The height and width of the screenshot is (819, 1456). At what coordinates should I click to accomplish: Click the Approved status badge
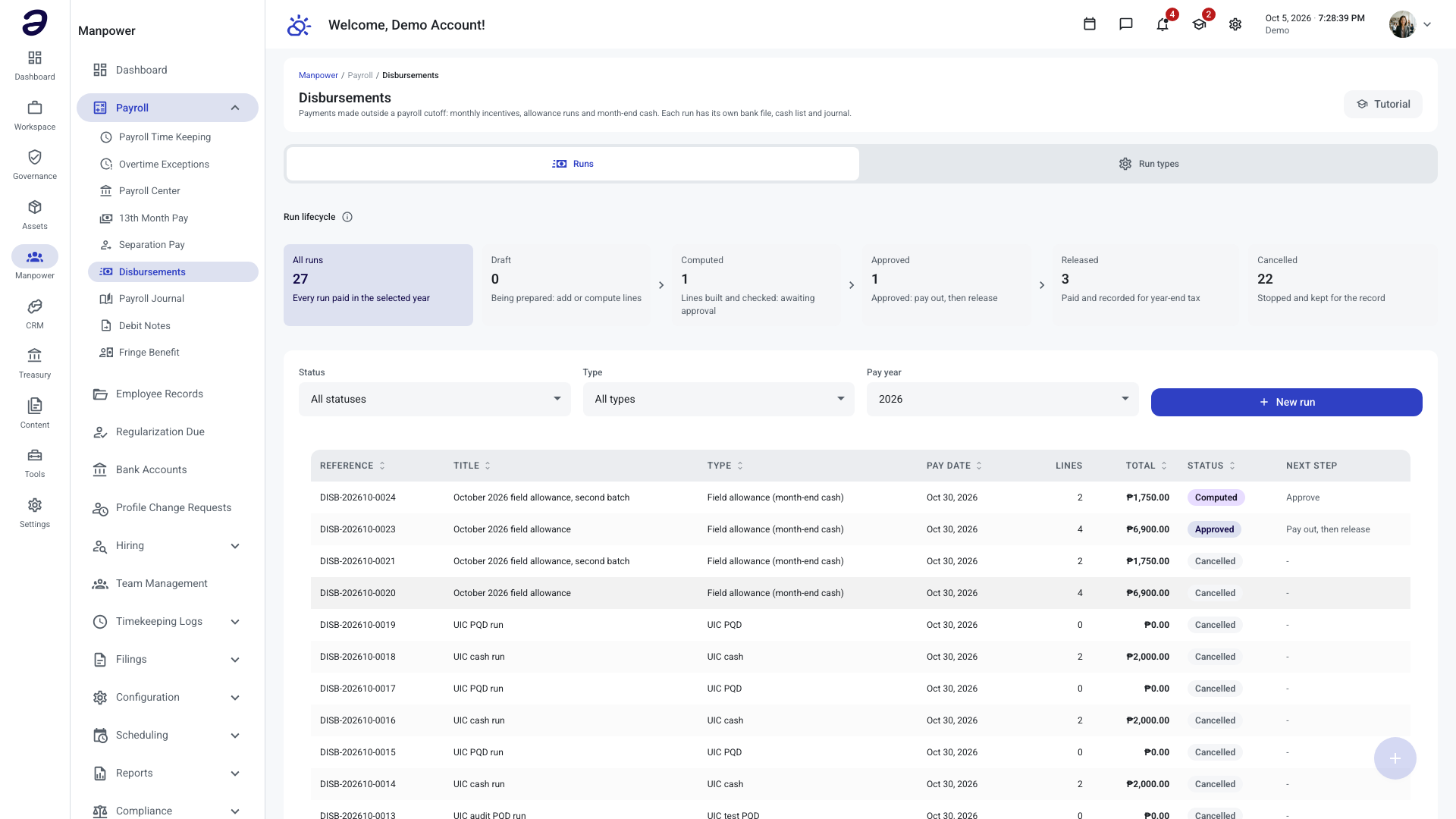click(1214, 529)
